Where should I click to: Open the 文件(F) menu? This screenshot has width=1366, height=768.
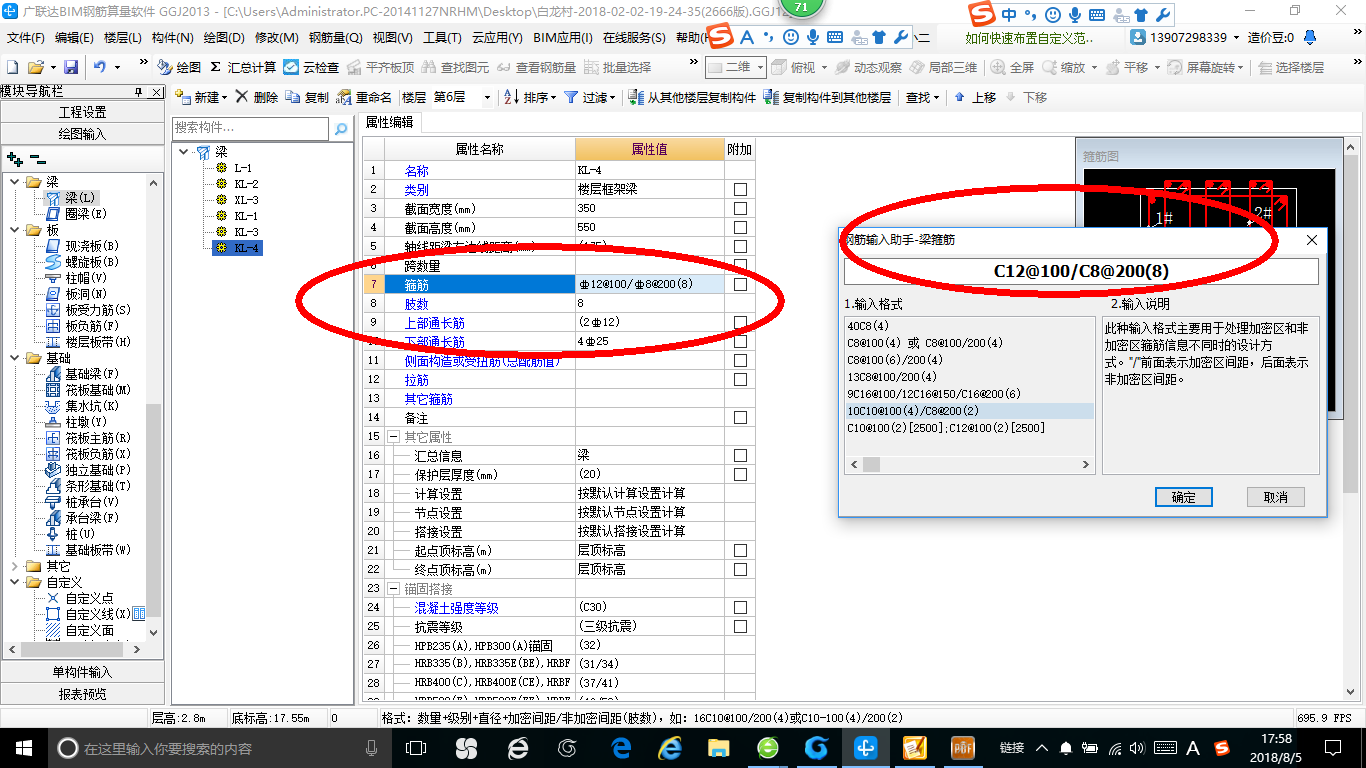click(x=26, y=37)
